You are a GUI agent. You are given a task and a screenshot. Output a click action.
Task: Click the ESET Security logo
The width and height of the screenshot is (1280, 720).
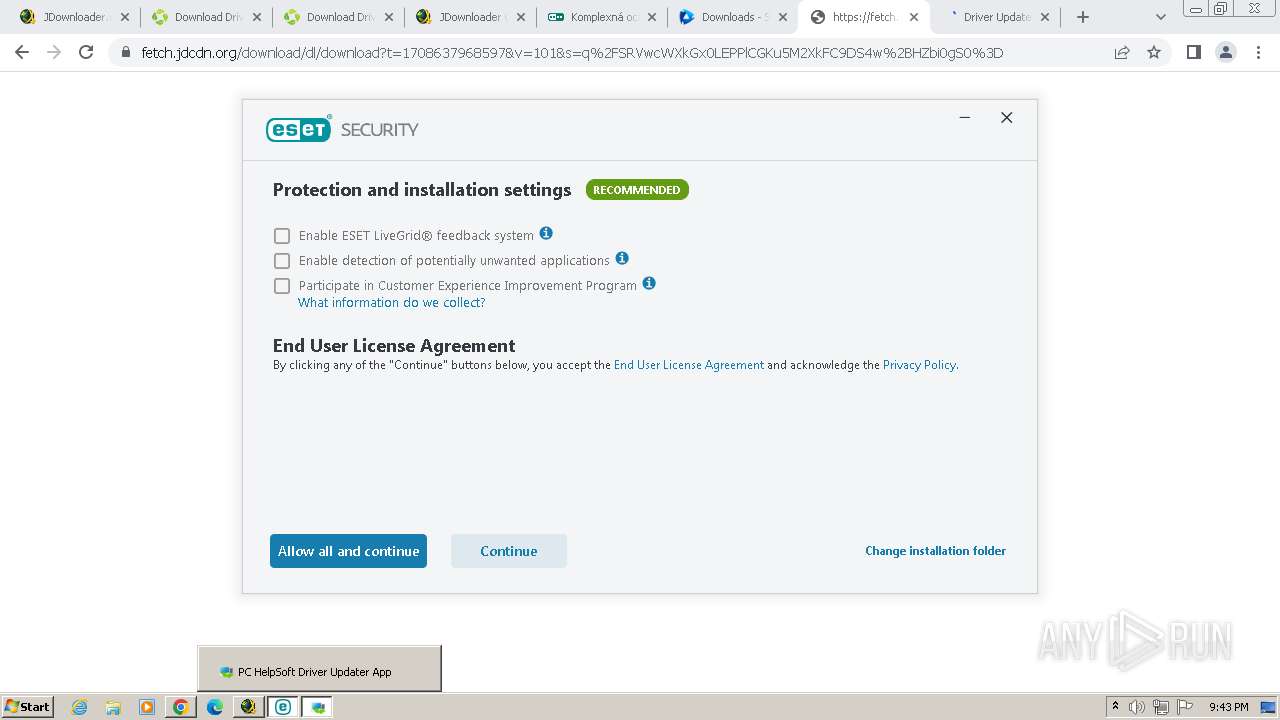[x=342, y=129]
